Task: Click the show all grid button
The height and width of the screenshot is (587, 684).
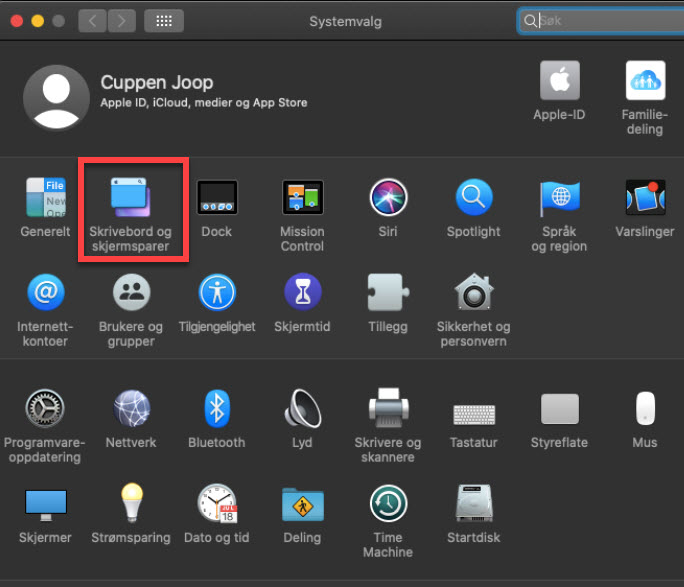Action: coord(164,21)
